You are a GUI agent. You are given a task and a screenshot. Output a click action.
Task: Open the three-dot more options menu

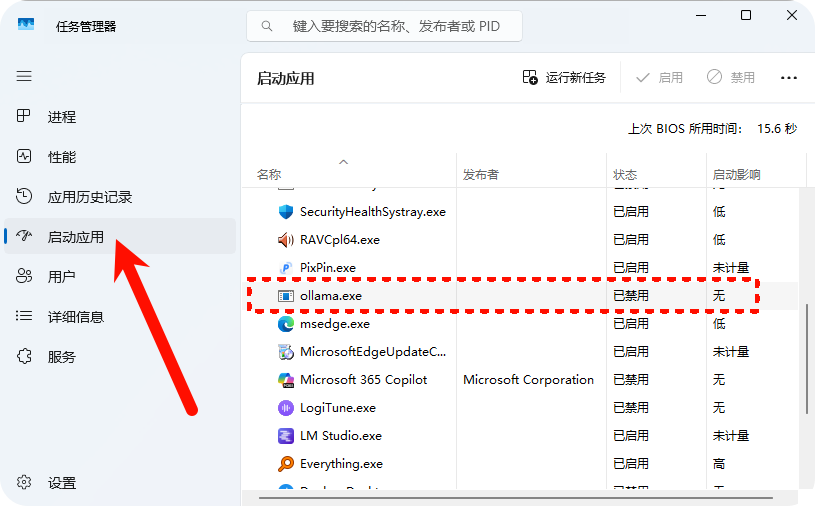(789, 77)
